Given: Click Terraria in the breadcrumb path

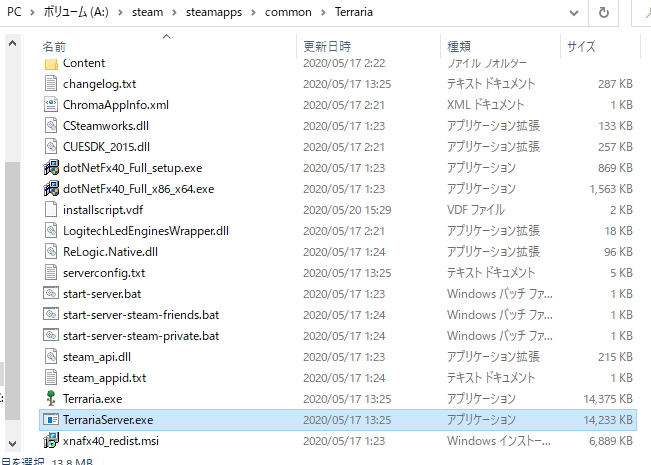Looking at the screenshot, I should (x=354, y=12).
